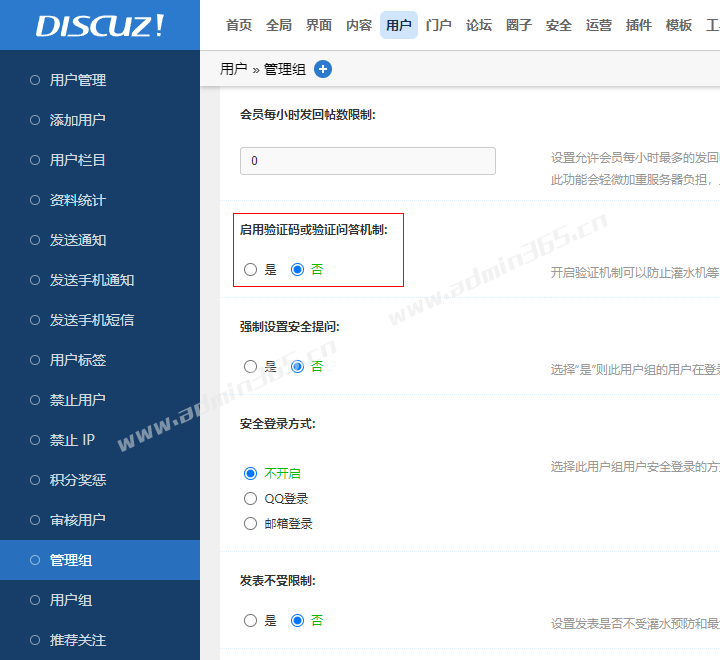Click 管理组 in the breadcrumb
Image resolution: width=720 pixels, height=660 pixels.
(285, 69)
